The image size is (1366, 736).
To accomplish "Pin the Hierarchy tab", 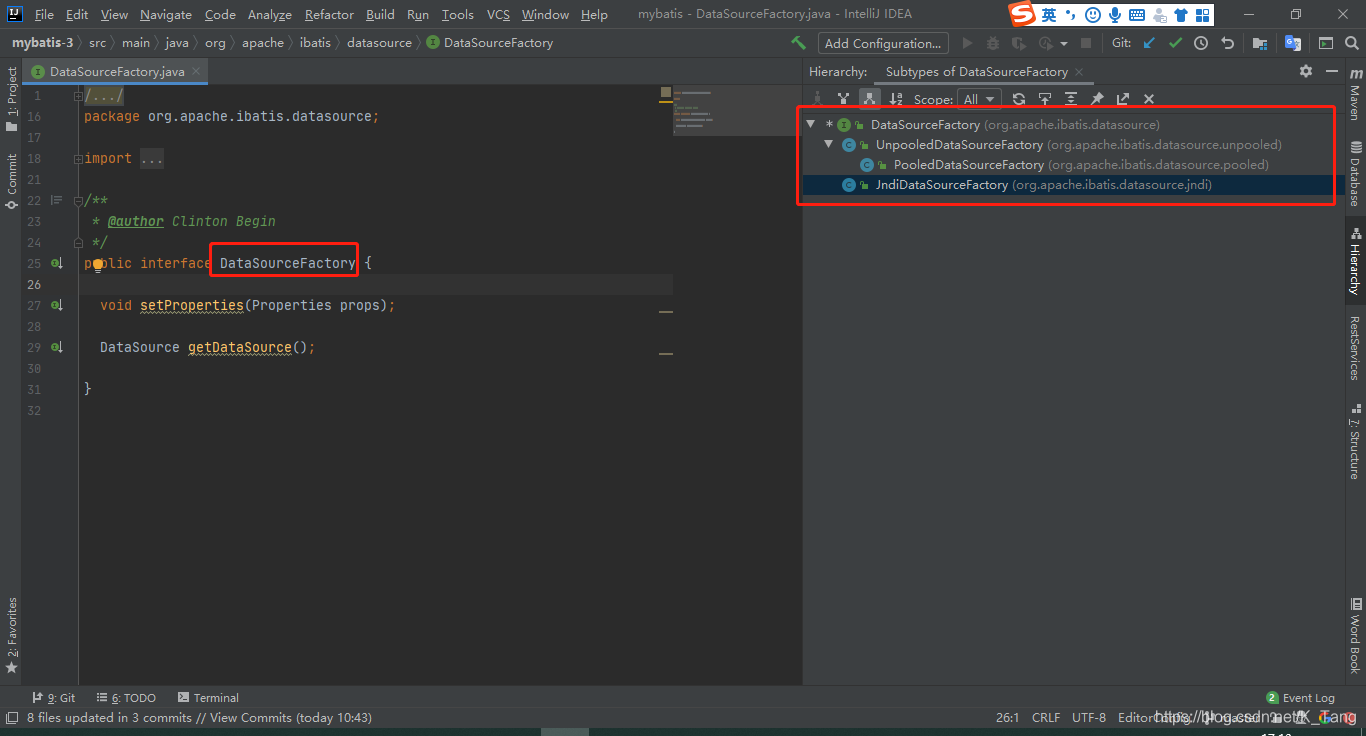I will point(1097,98).
